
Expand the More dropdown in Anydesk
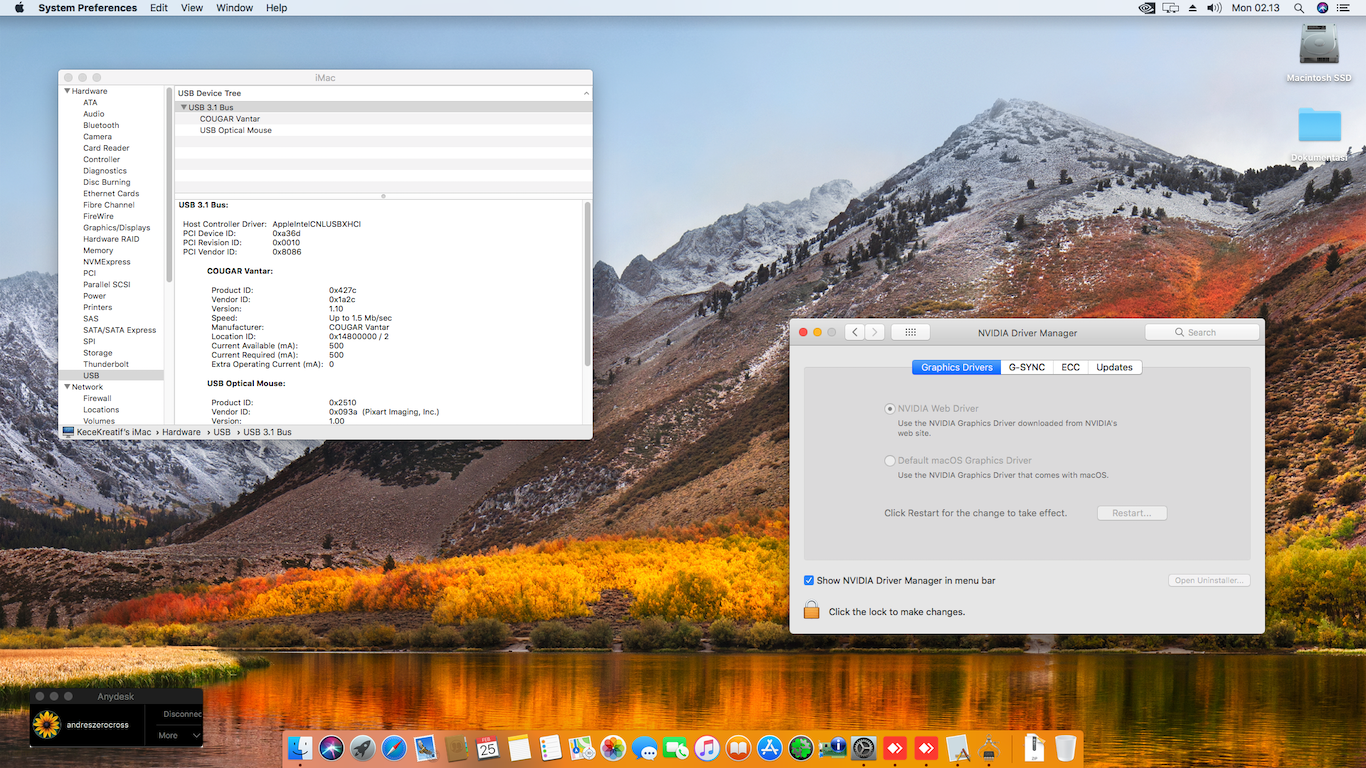coord(180,736)
